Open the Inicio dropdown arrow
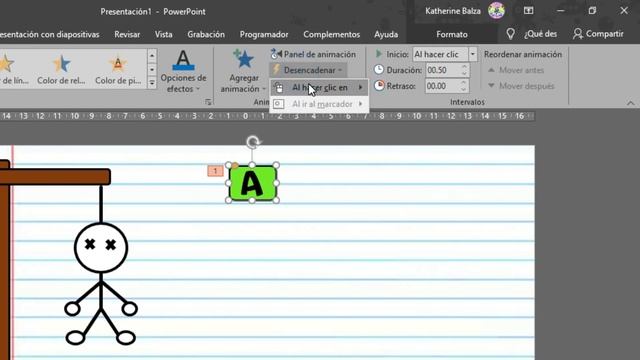 473,54
